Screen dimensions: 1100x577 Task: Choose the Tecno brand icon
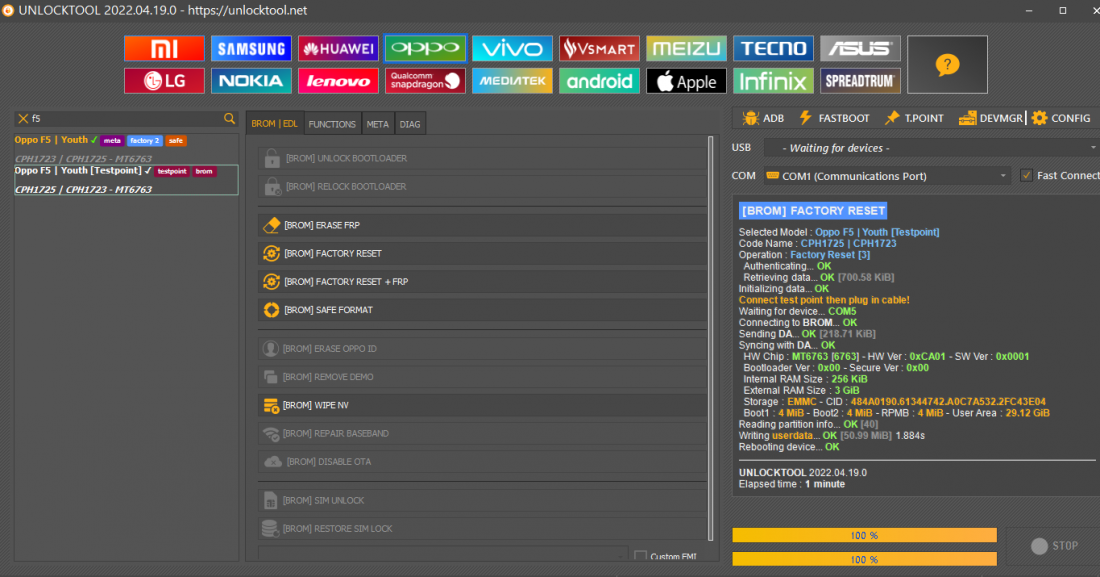(x=773, y=48)
